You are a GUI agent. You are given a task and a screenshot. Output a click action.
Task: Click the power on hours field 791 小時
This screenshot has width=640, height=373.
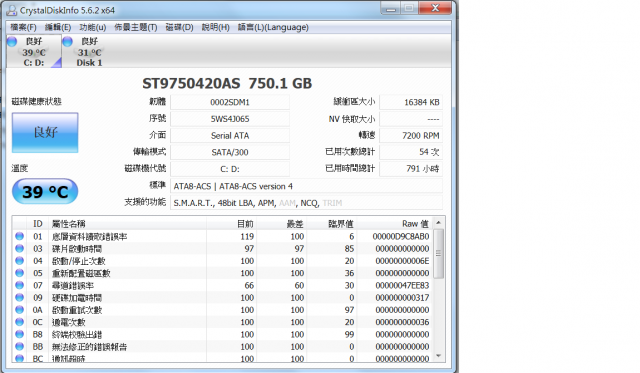(x=411, y=169)
